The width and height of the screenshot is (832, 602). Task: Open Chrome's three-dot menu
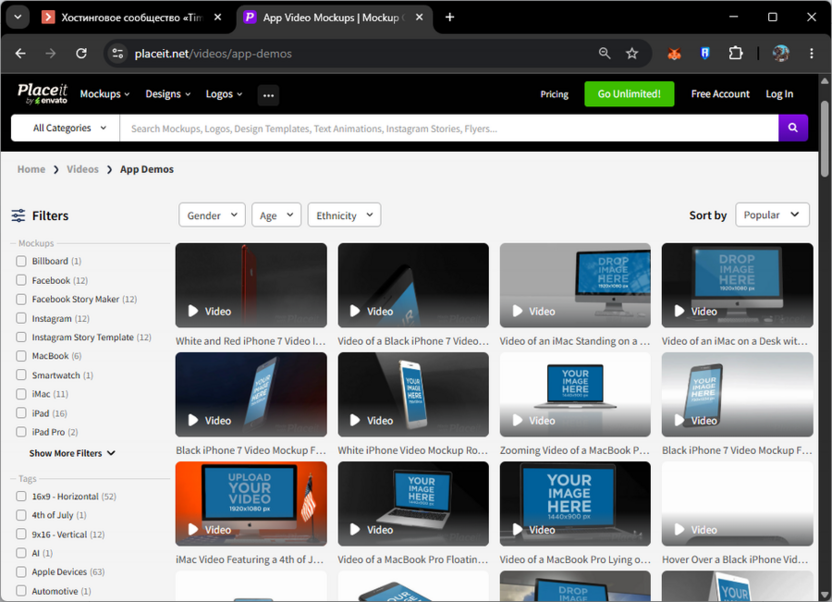point(811,53)
